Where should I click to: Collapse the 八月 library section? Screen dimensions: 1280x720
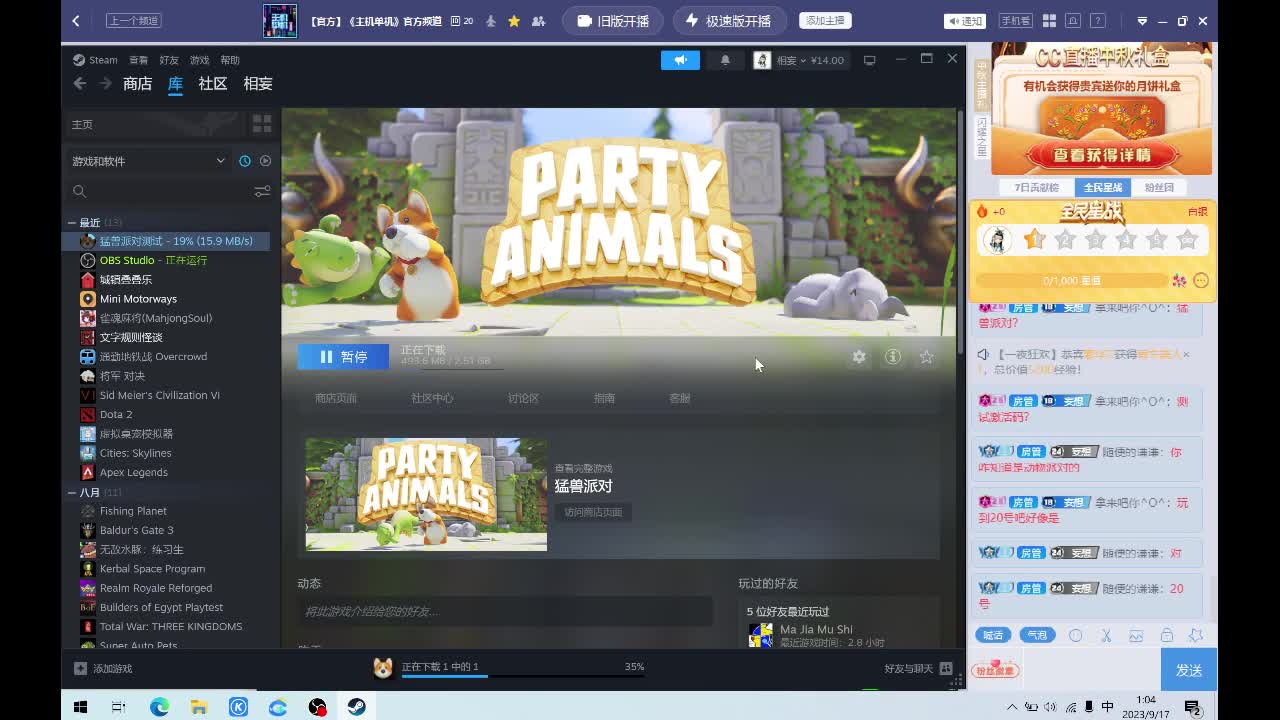pyautogui.click(x=72, y=492)
